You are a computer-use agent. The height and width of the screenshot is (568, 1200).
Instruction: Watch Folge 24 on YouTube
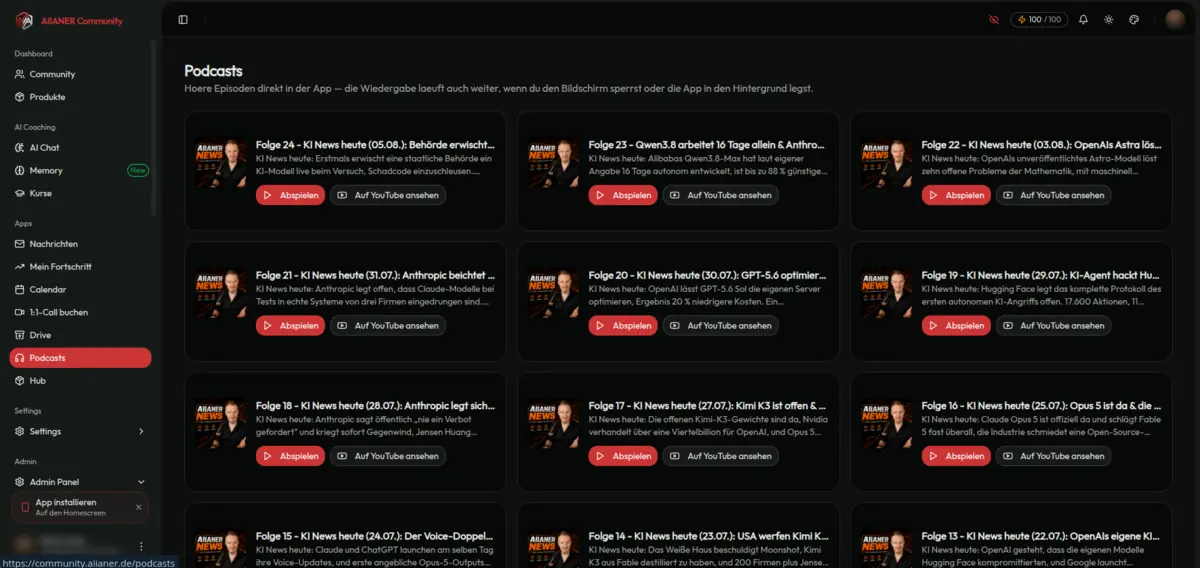388,195
